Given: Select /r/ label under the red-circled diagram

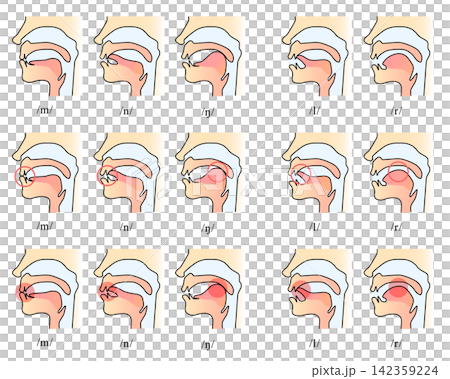Looking at the screenshot, I should pyautogui.click(x=396, y=227).
